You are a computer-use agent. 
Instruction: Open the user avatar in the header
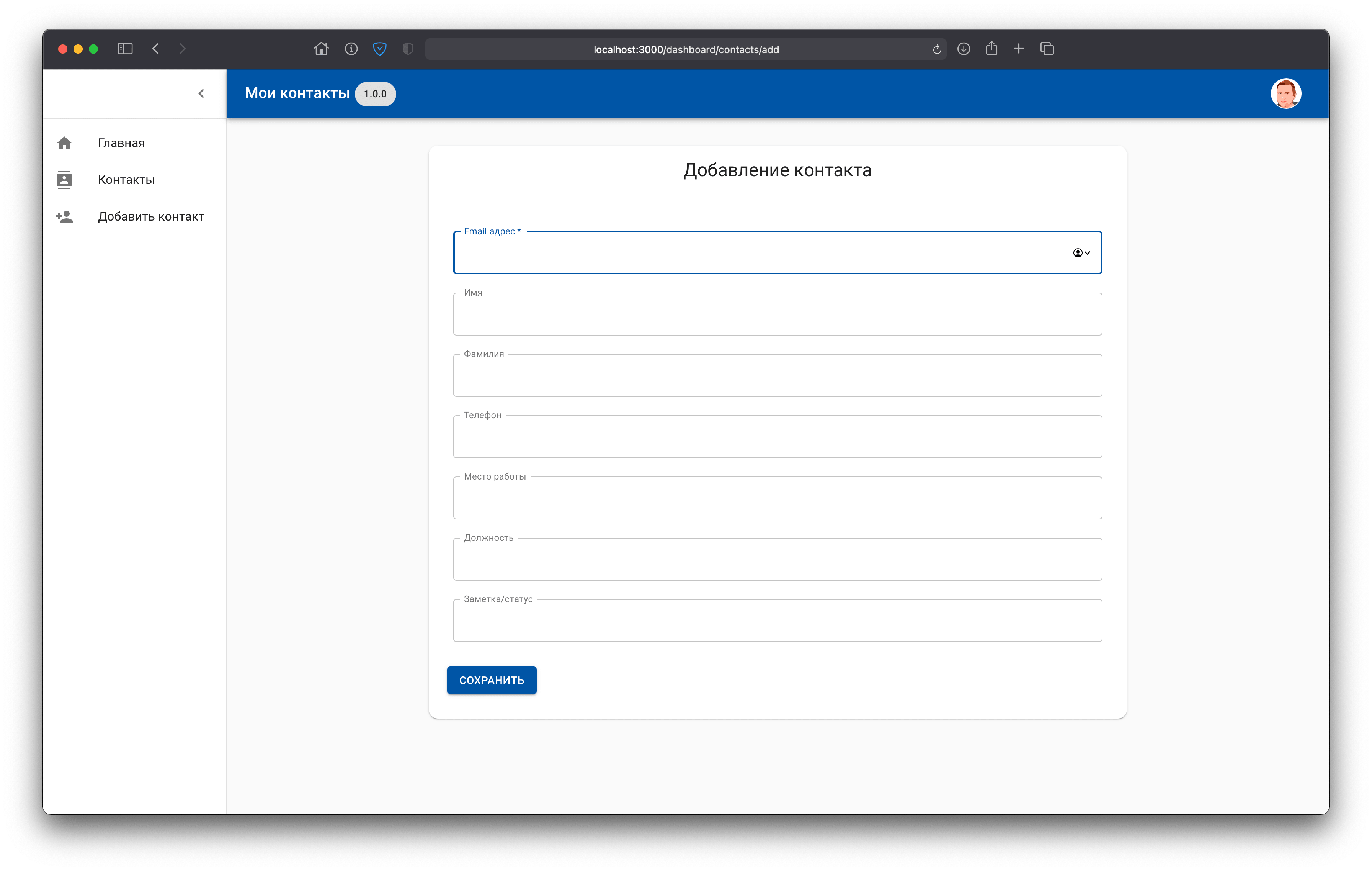pyautogui.click(x=1285, y=93)
